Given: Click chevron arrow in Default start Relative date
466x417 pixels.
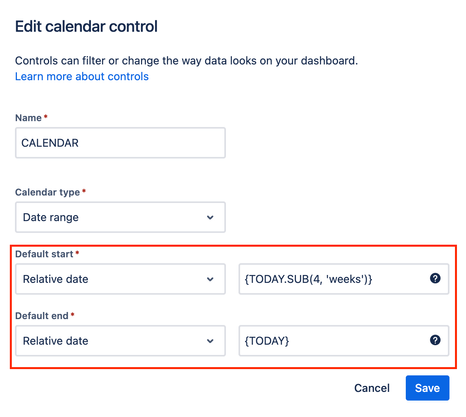Looking at the screenshot, I should tap(210, 279).
